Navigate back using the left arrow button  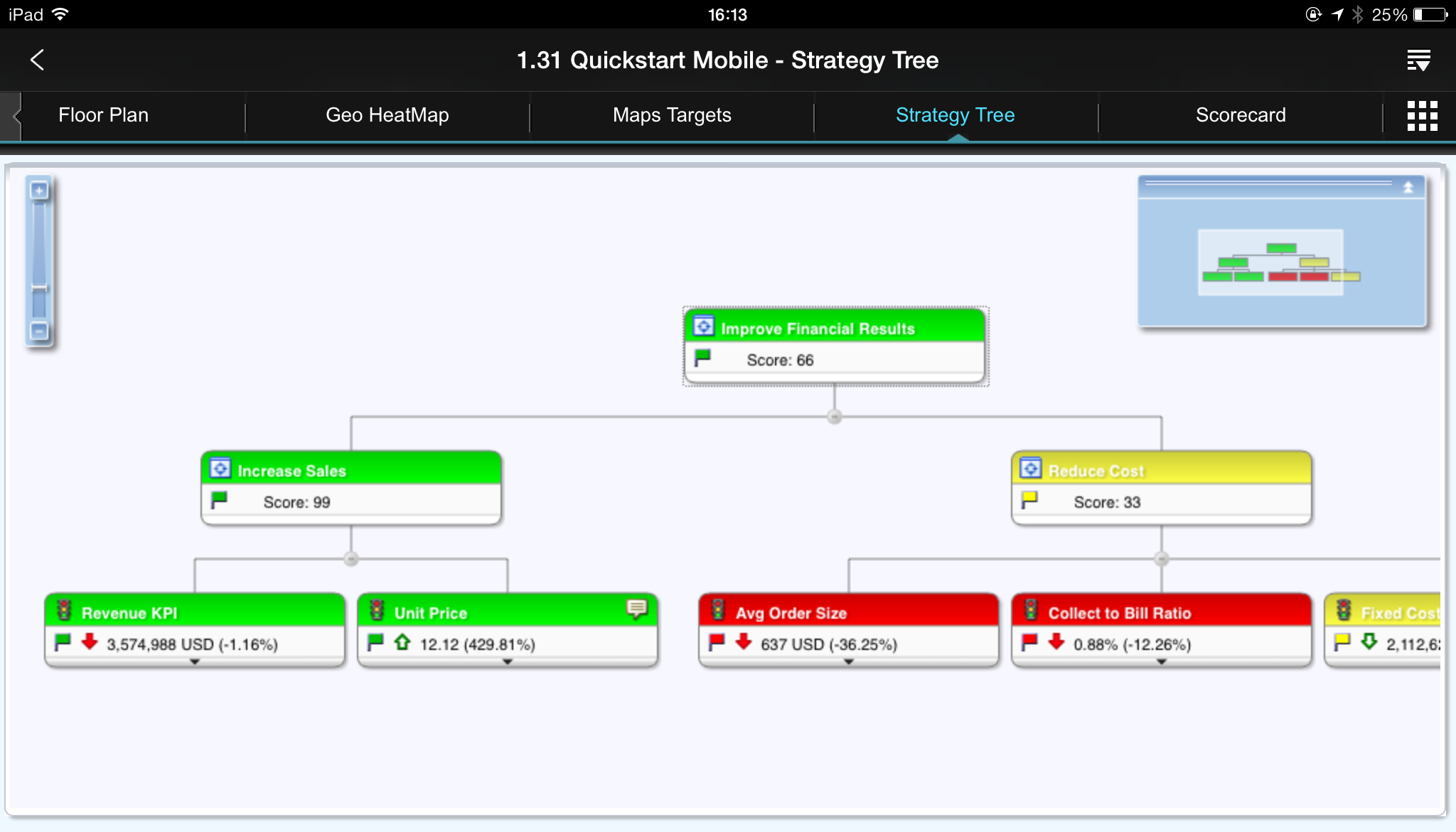pyautogui.click(x=37, y=60)
